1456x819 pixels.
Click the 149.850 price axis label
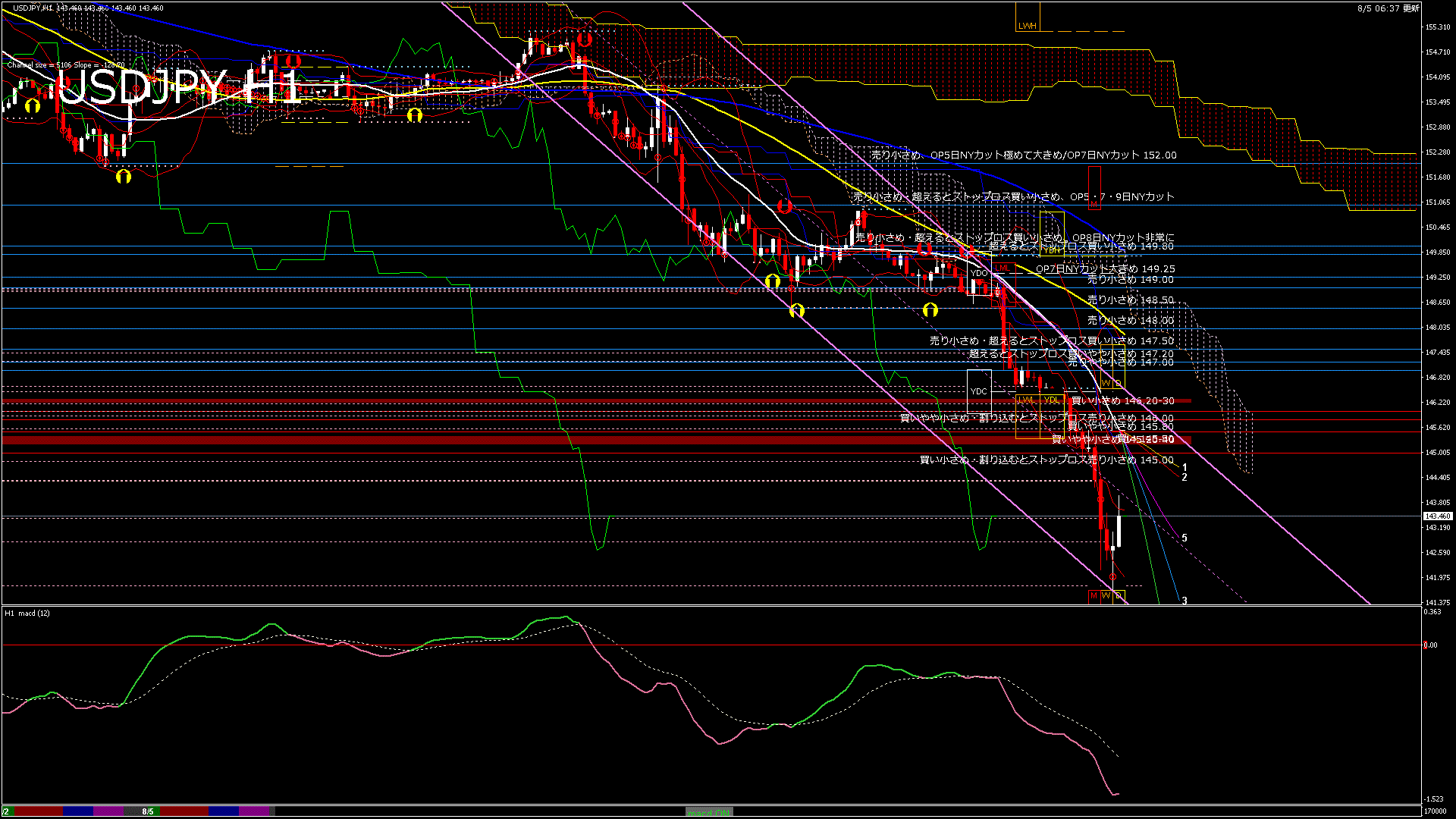pyautogui.click(x=1438, y=253)
